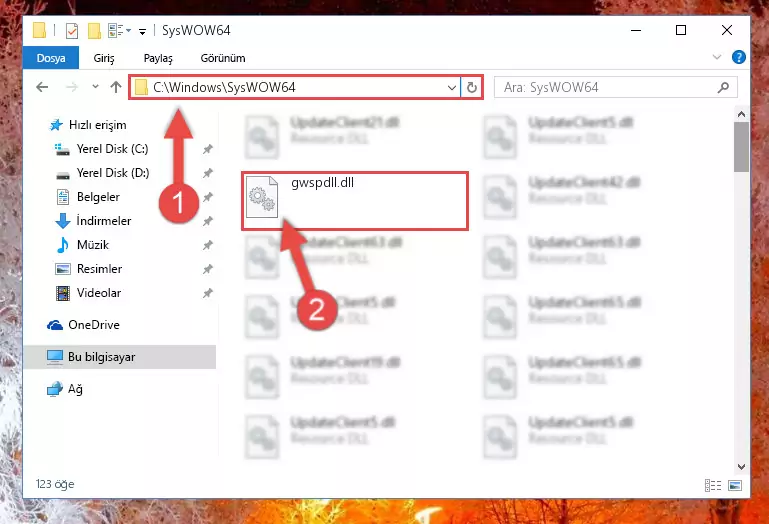This screenshot has height=524, width=769.
Task: Switch to large icons view in status bar
Action: [x=735, y=485]
